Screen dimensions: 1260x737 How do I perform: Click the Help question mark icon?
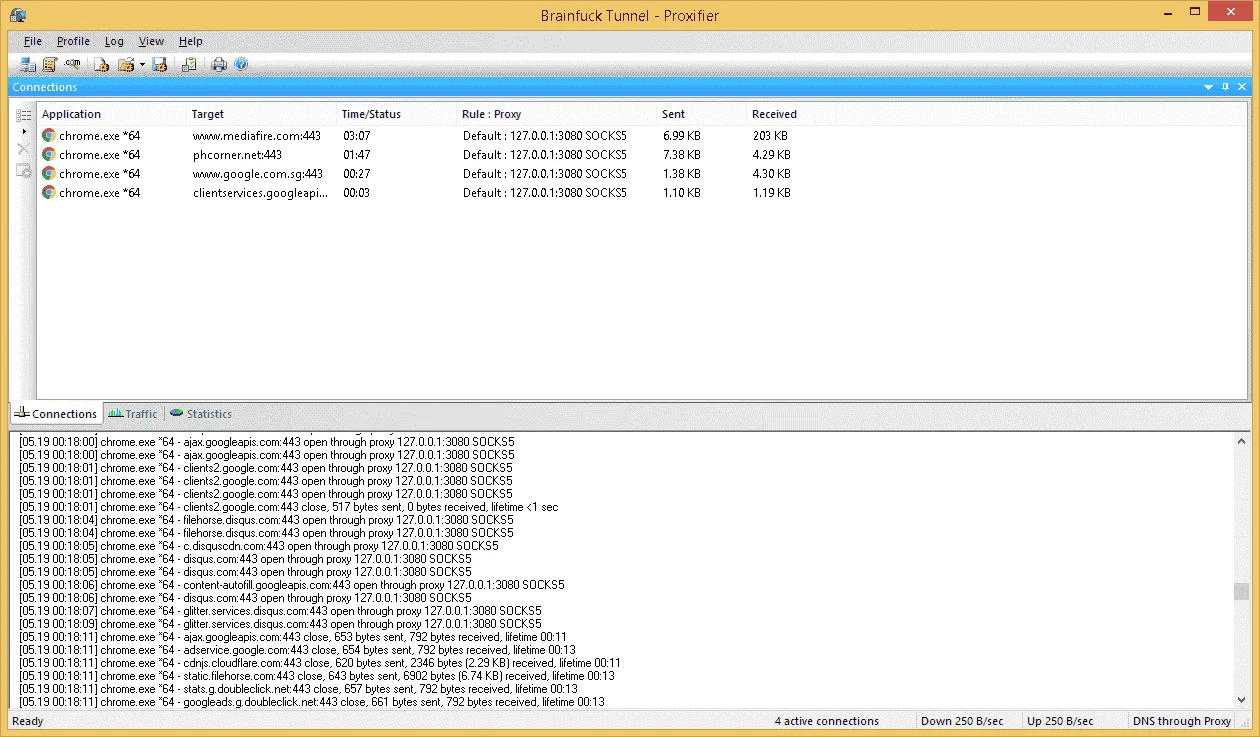click(241, 65)
